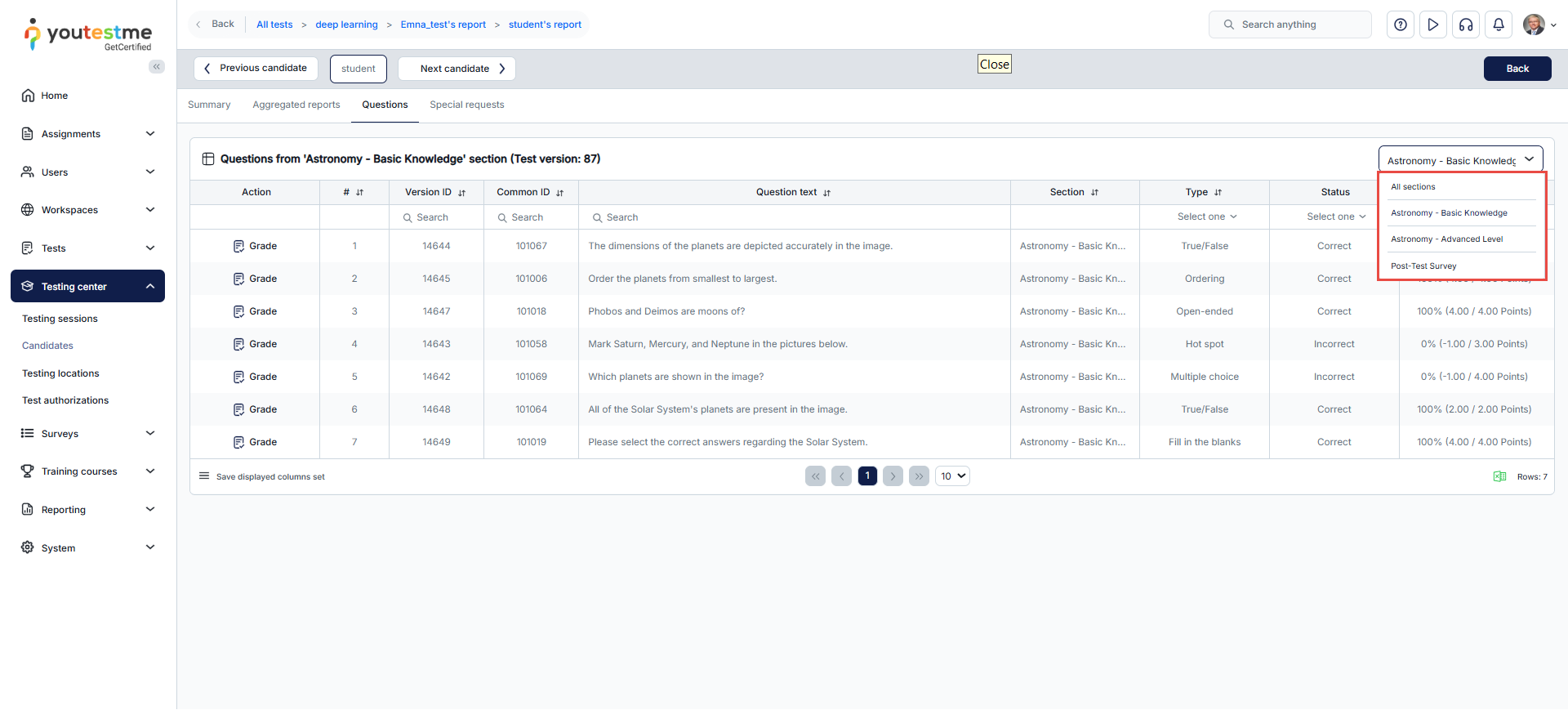Toggle sorting on the Question text column

827,193
